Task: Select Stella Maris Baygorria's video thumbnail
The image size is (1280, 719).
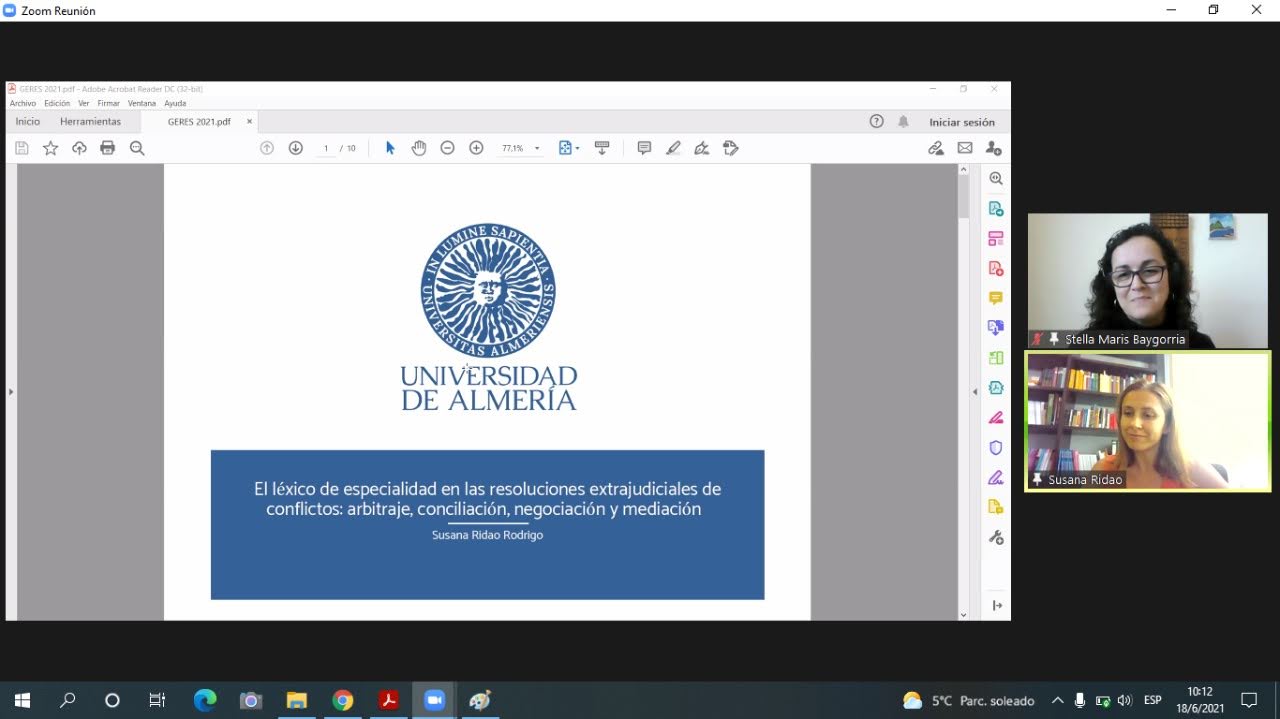Action: point(1148,281)
